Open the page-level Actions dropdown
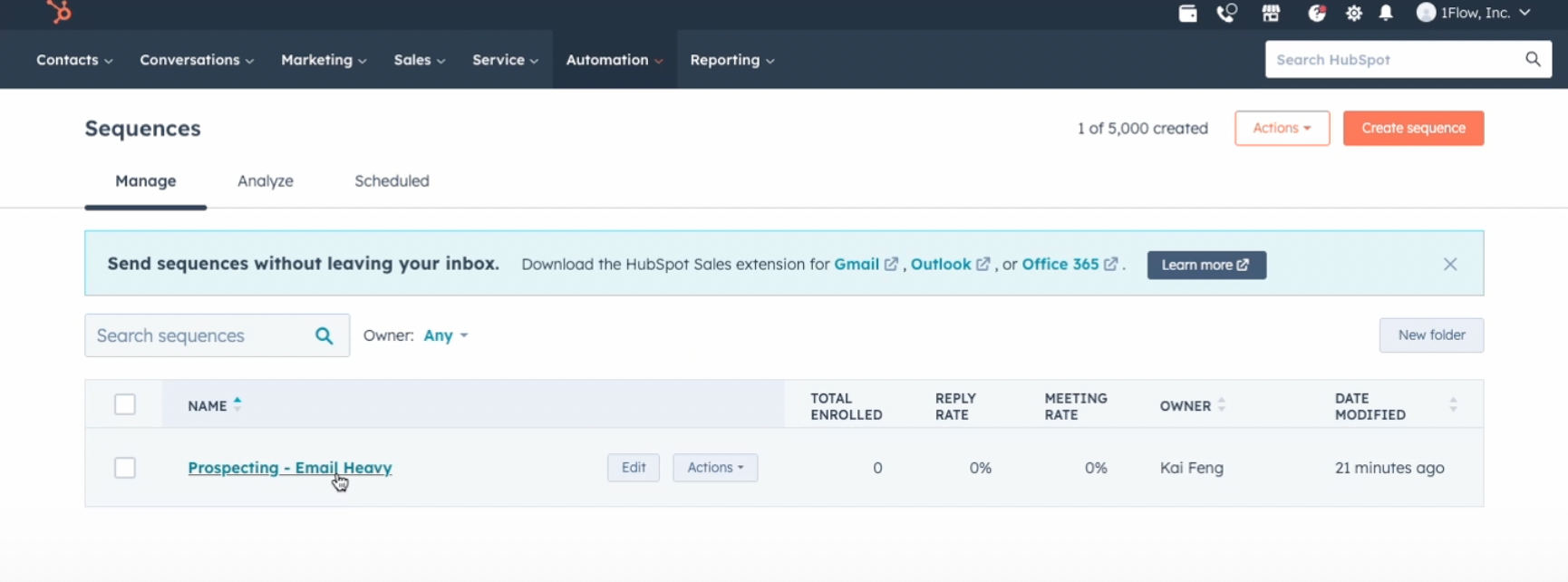Image resolution: width=1568 pixels, height=582 pixels. click(1282, 128)
